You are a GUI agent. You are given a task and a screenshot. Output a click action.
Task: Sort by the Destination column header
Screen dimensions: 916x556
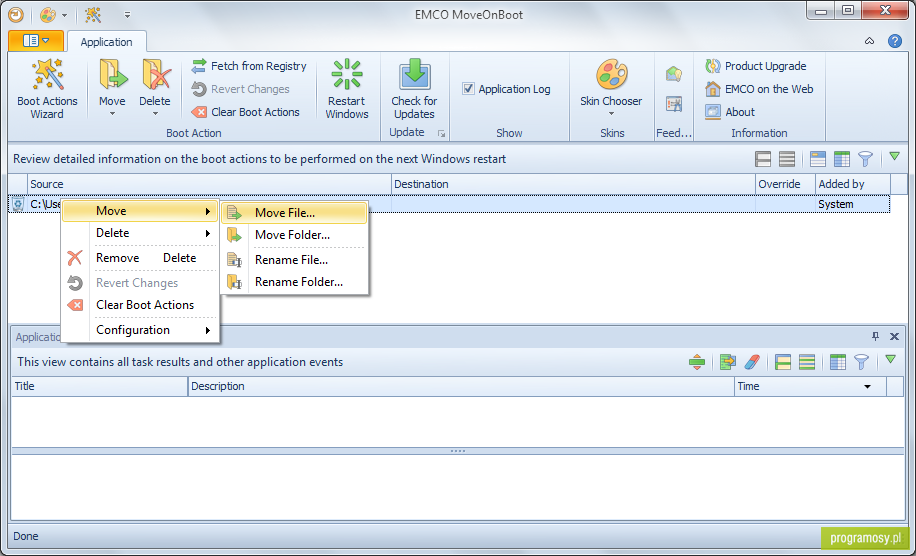pos(573,184)
